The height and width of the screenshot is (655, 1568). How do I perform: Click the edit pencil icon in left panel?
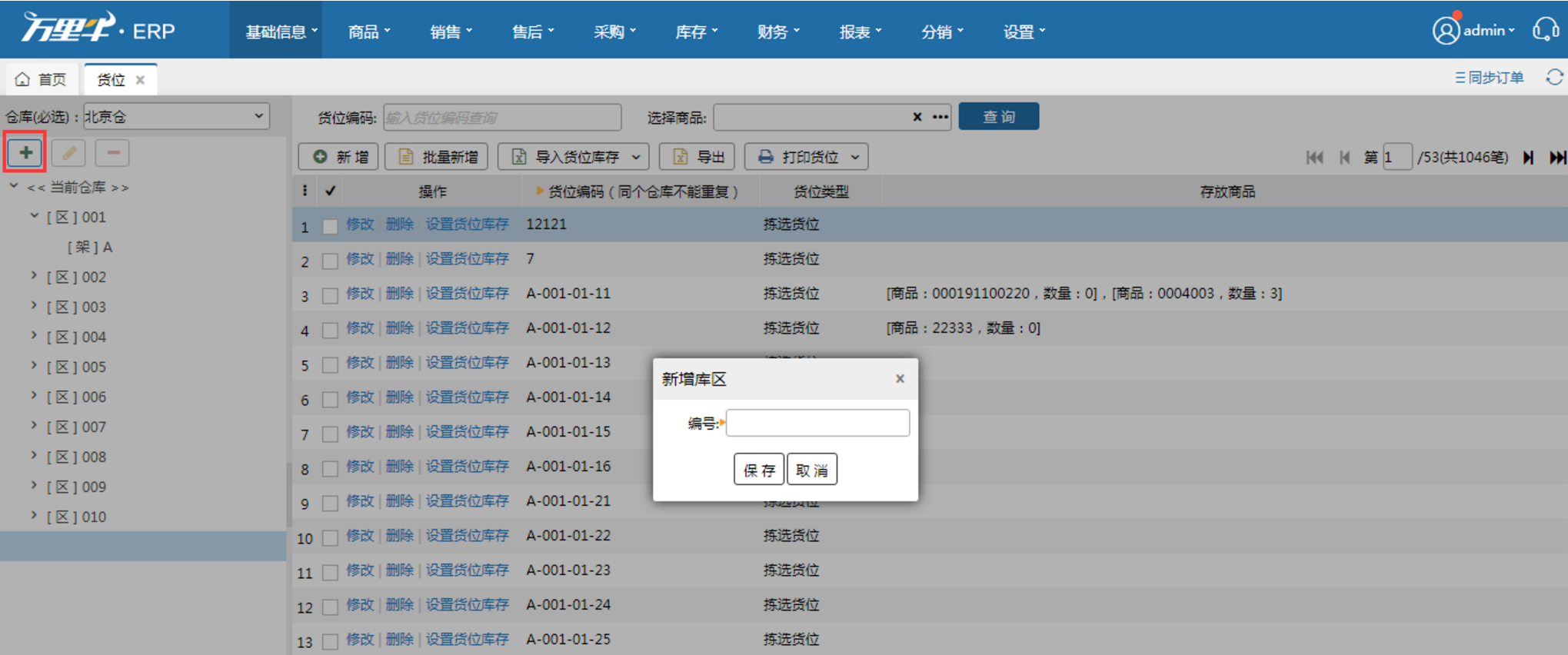(x=68, y=153)
